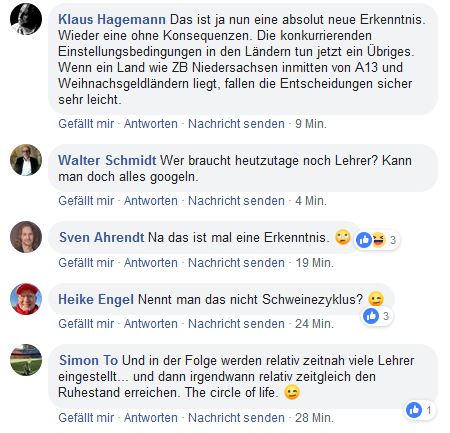Open Heike Engel's avatar with red cap
Image resolution: width=450 pixels, height=433 pixels.
pyautogui.click(x=26, y=299)
